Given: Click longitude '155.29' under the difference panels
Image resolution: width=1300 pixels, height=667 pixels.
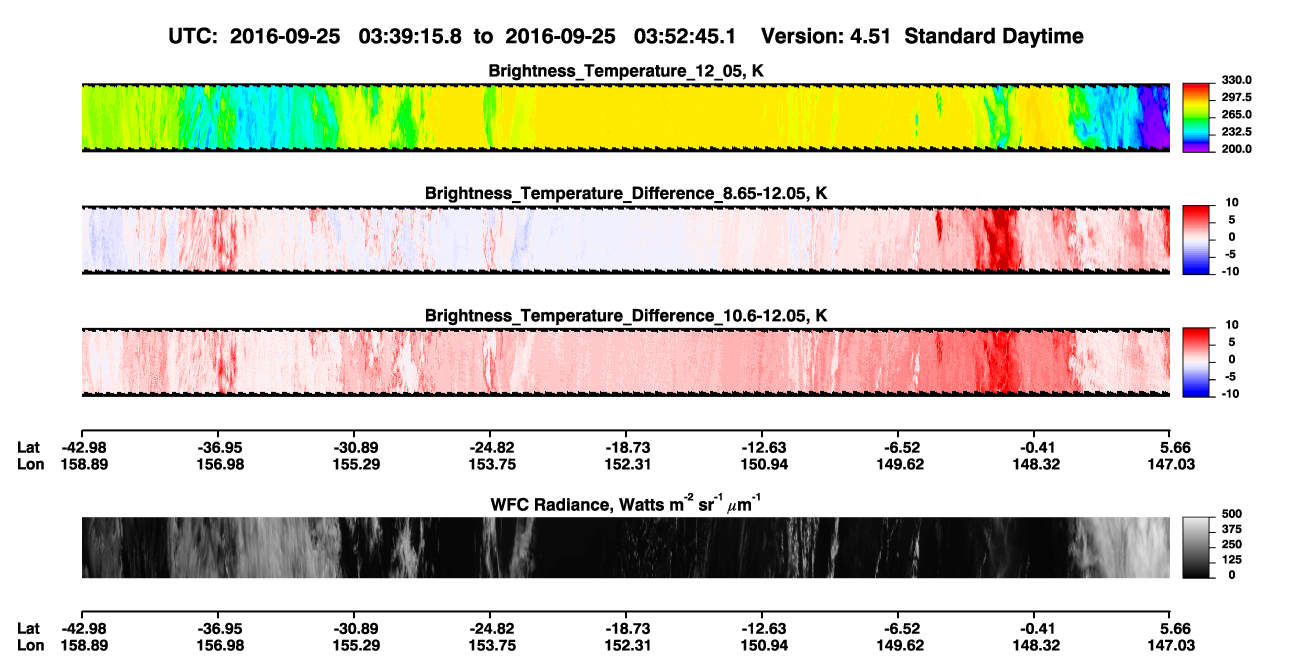Looking at the screenshot, I should pos(353,464).
